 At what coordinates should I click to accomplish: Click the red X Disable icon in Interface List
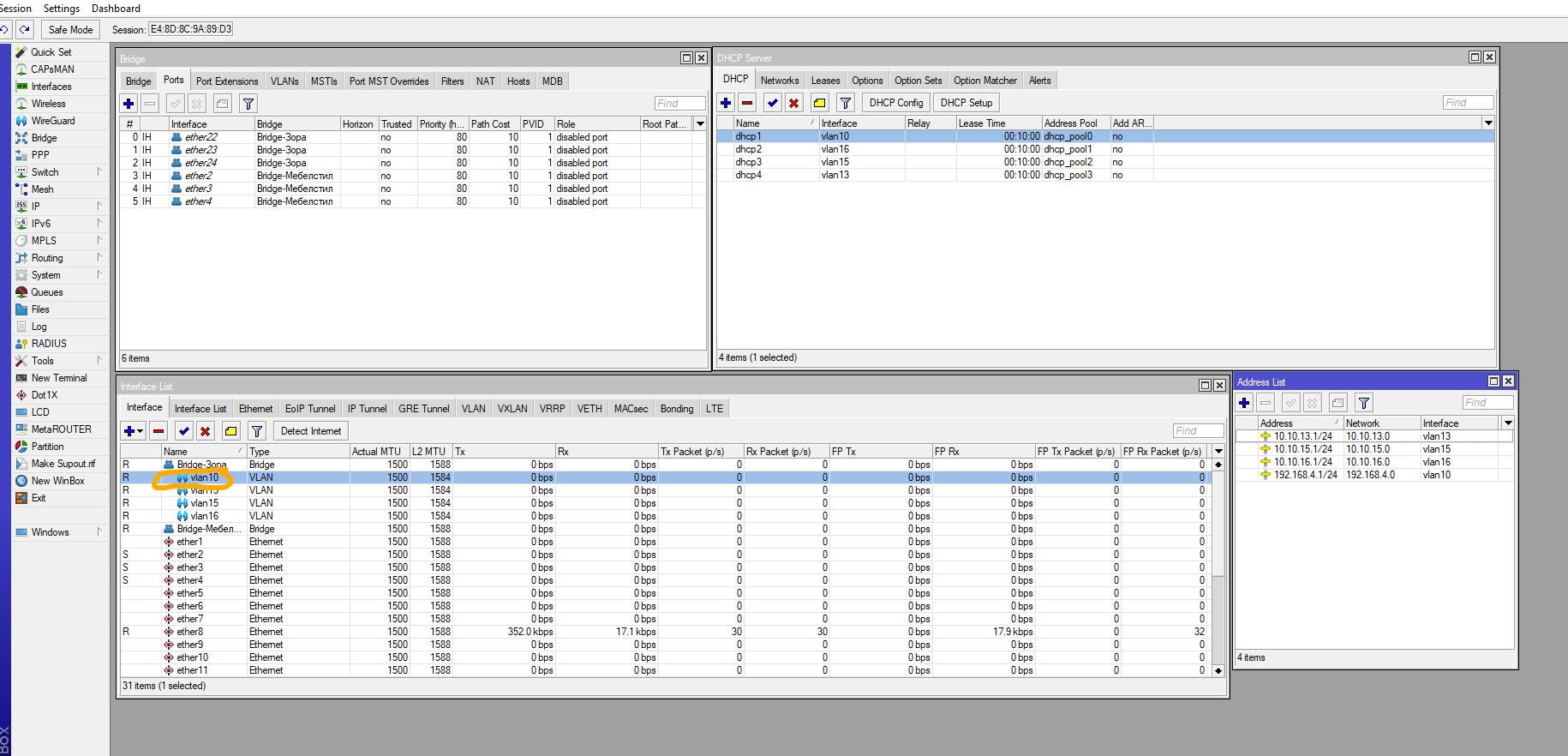click(x=205, y=431)
